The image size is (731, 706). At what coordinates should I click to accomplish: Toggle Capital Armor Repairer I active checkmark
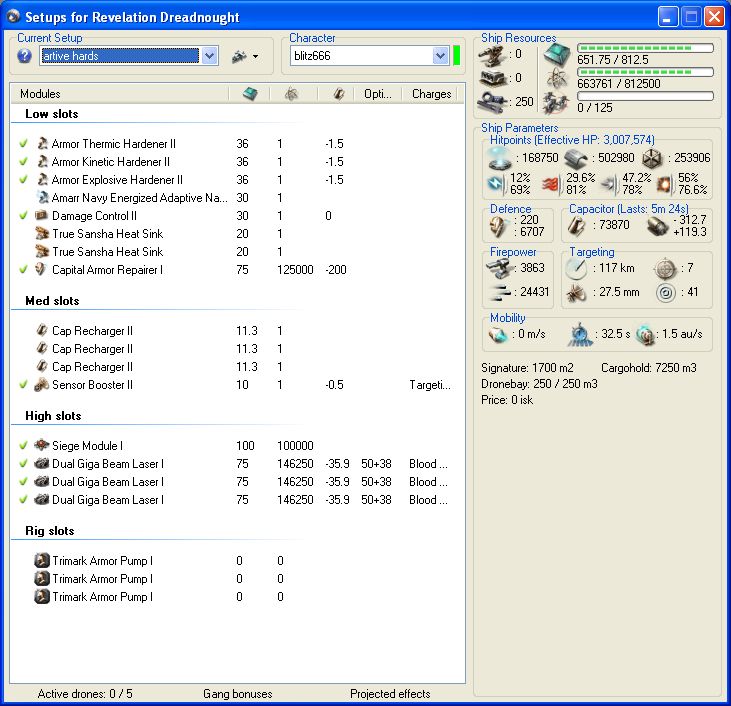point(23,270)
